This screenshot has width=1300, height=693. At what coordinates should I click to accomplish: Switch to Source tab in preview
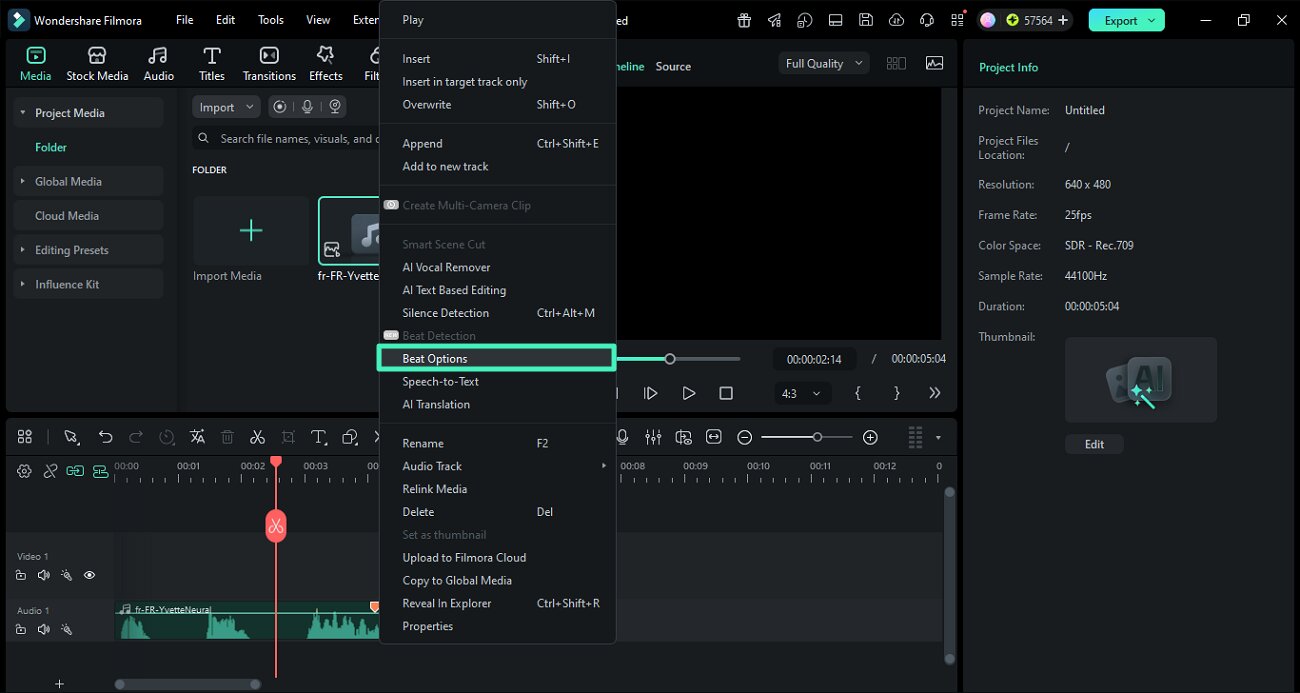click(x=673, y=66)
